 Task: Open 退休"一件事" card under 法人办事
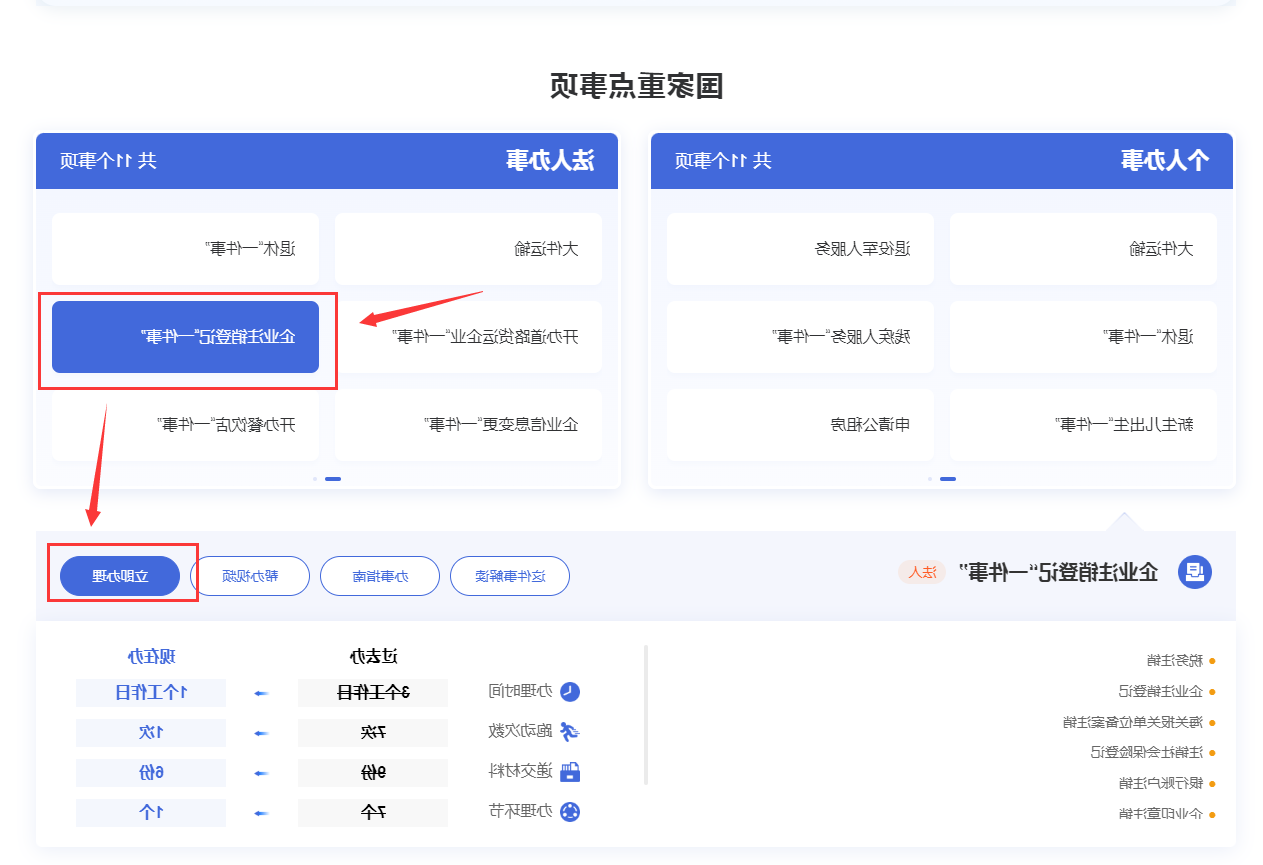pos(185,249)
